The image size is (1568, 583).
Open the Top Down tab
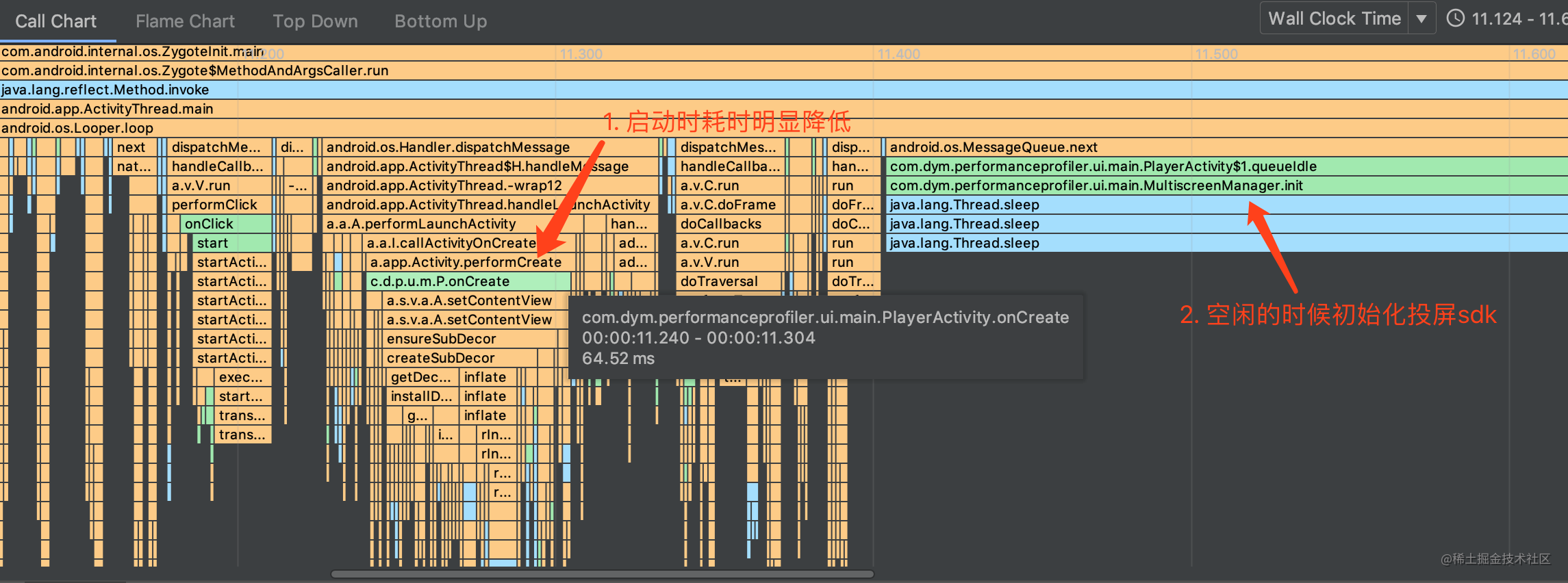(x=315, y=21)
